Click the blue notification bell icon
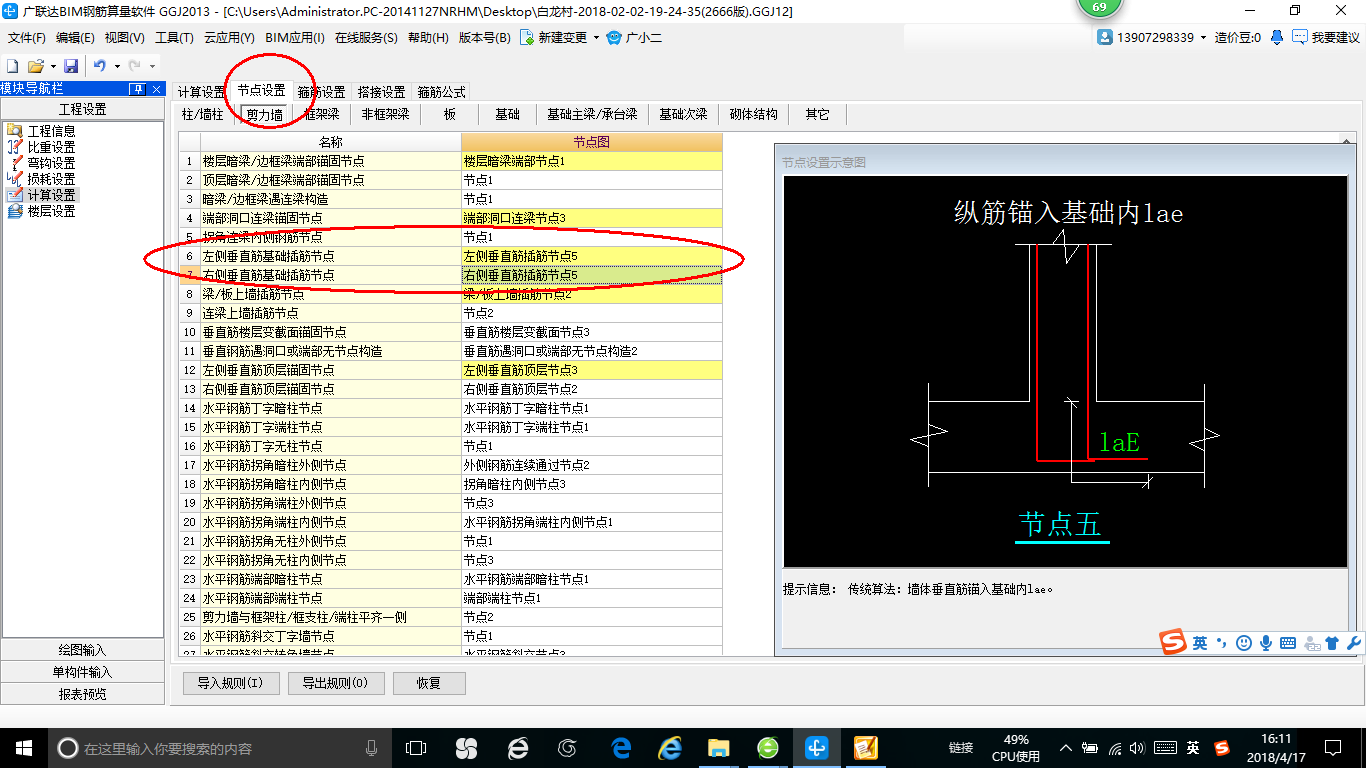 [1277, 37]
